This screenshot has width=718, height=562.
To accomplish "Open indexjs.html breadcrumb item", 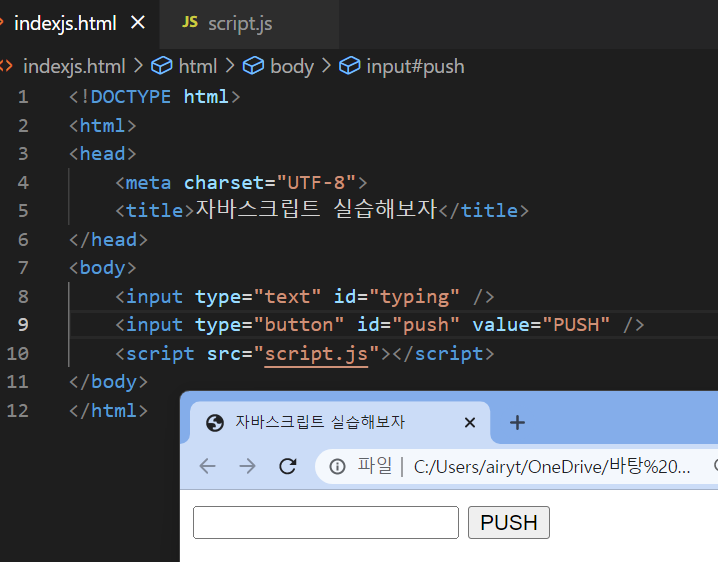I will tap(74, 66).
